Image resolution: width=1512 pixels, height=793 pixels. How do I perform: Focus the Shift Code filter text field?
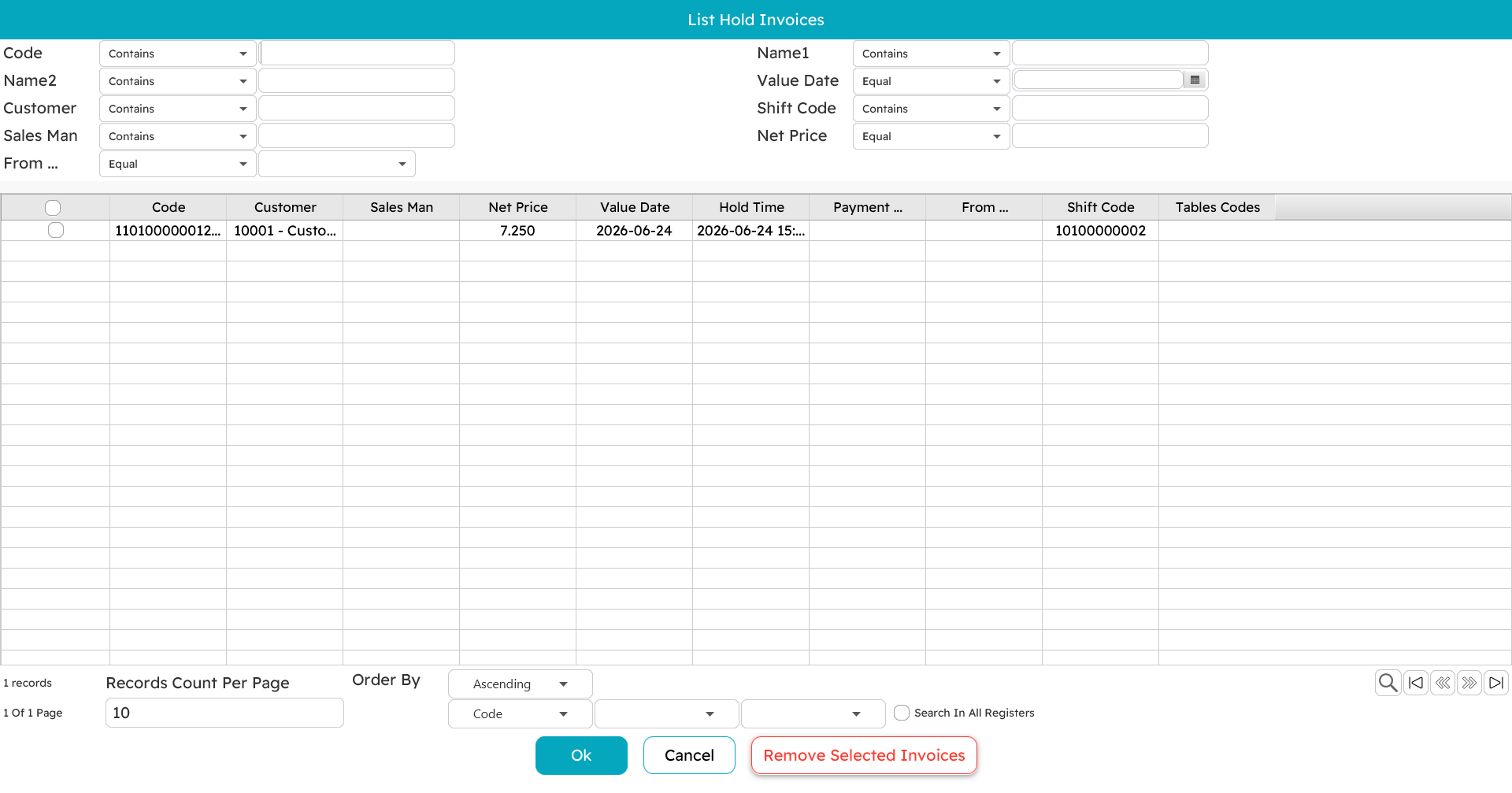pos(1110,108)
